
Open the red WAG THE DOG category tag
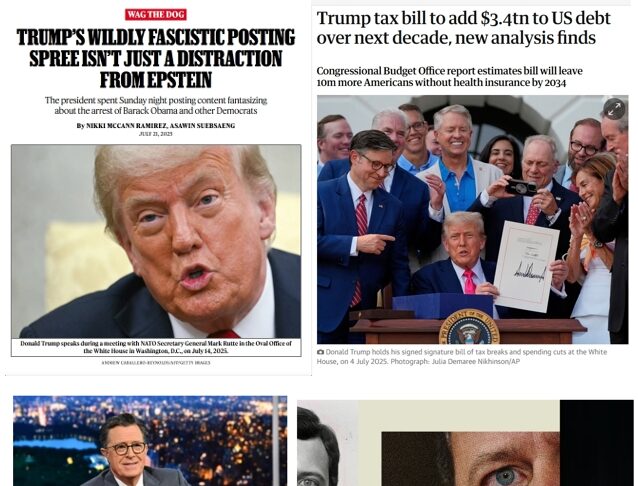[156, 15]
